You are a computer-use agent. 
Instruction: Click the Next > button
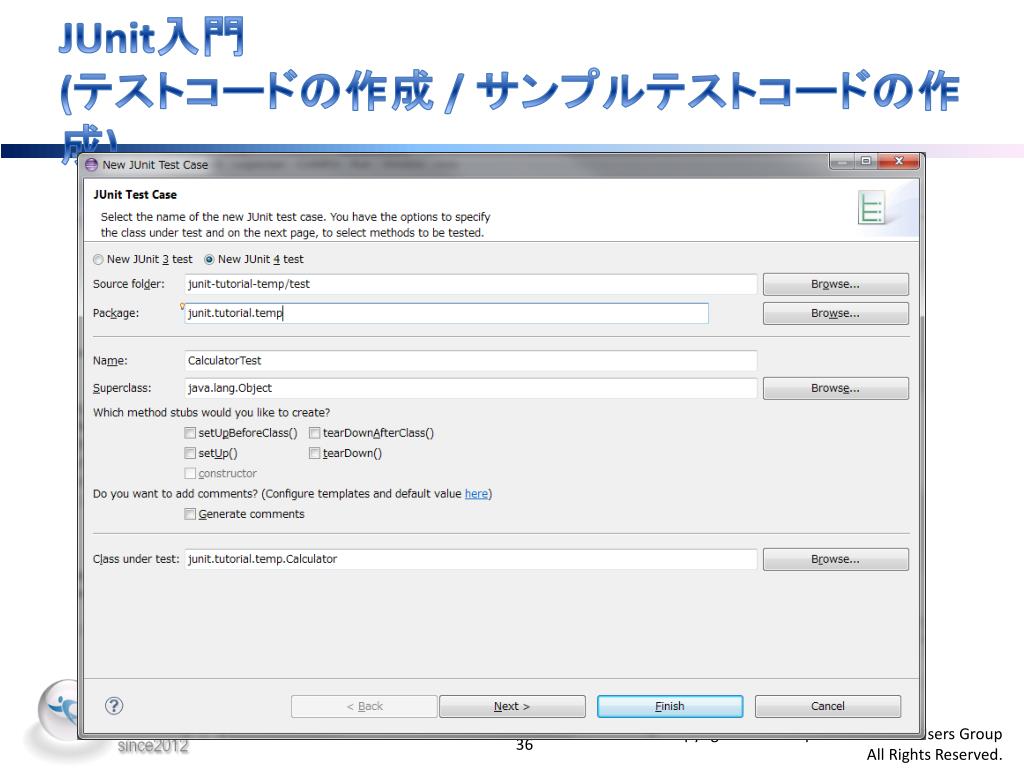click(x=512, y=706)
